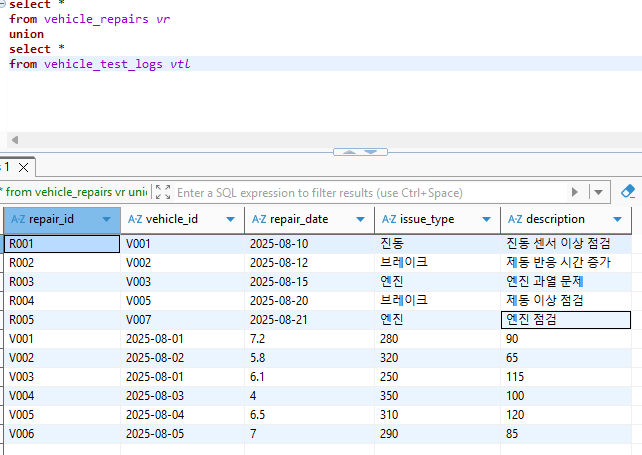
Task: Select cell 엔진 점검
Action: click(566, 319)
